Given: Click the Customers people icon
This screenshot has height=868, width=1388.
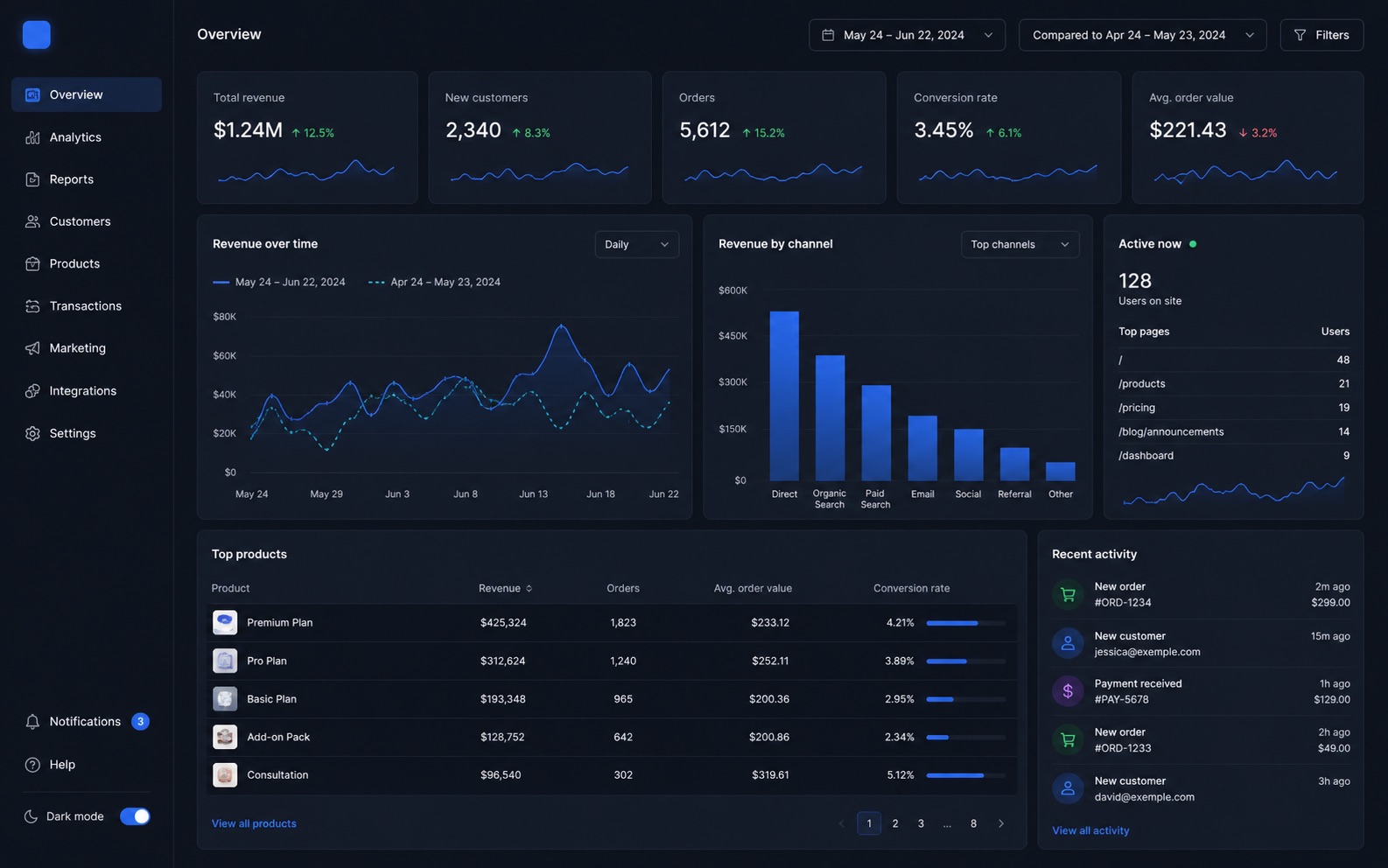Looking at the screenshot, I should 32,221.
